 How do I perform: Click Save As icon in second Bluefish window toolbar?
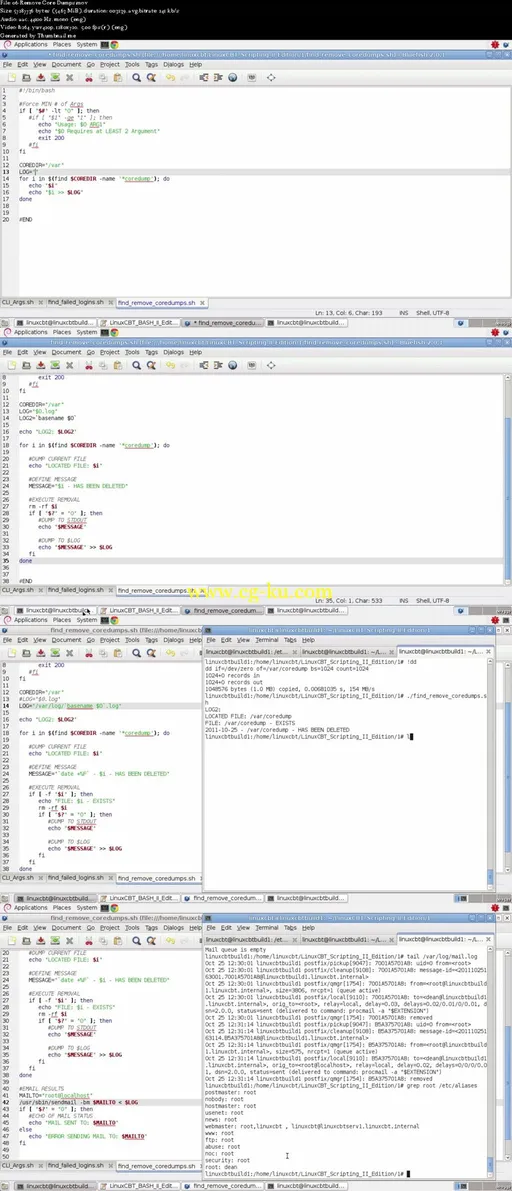pyautogui.click(x=55, y=365)
